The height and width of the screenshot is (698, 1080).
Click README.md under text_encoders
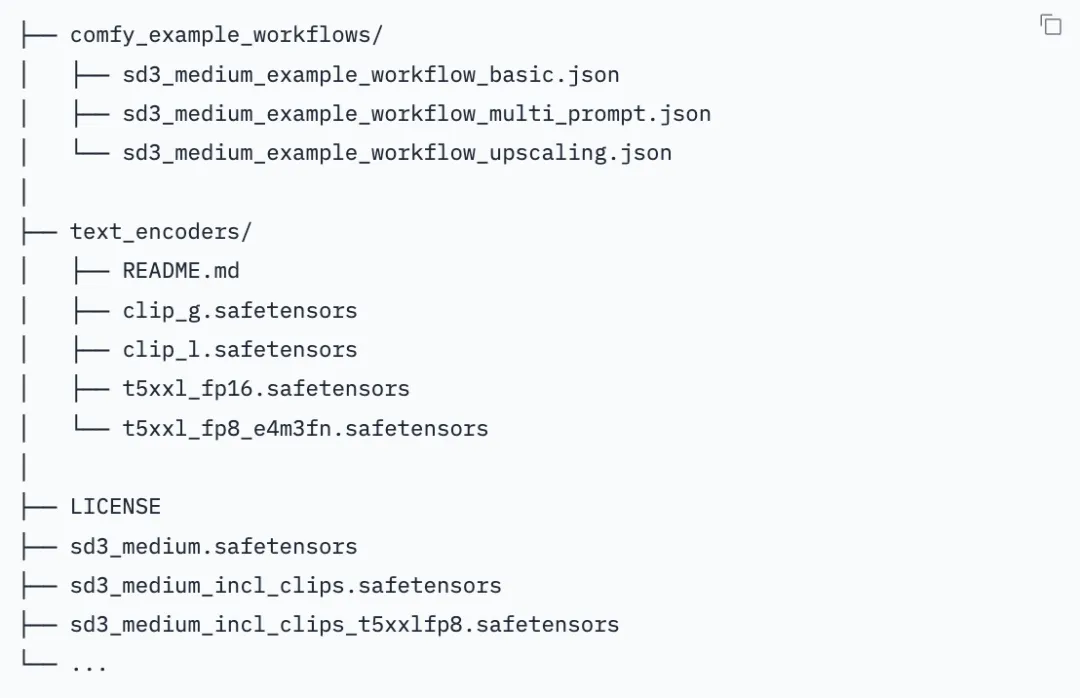coord(181,271)
